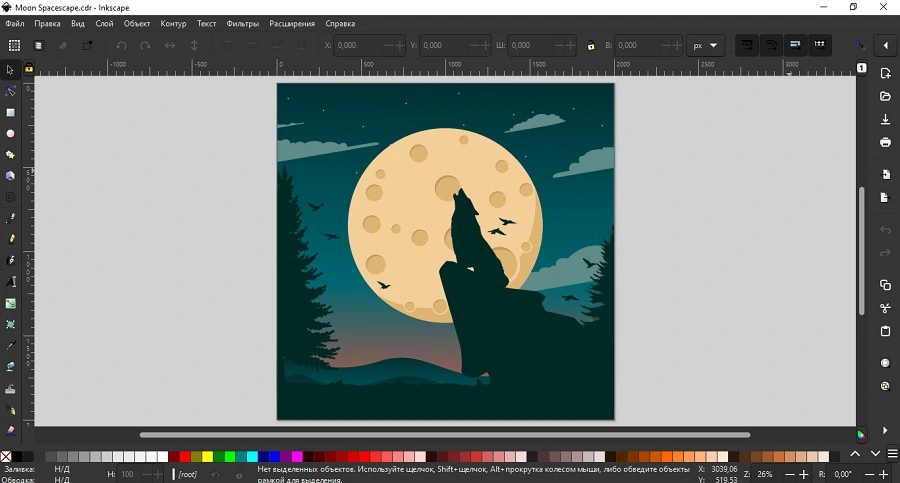Click Open document folder icon

tap(885, 96)
